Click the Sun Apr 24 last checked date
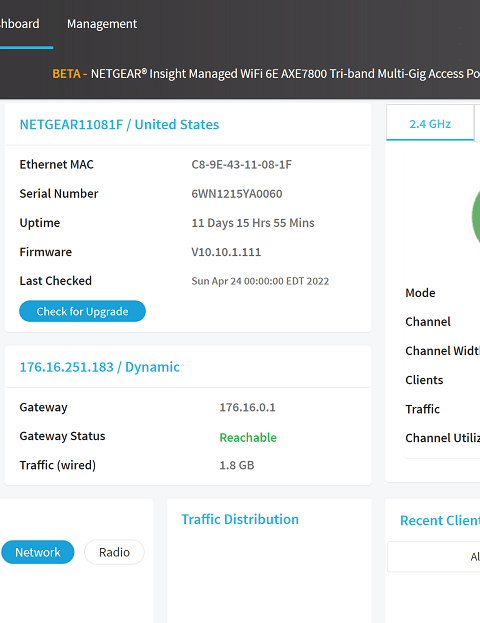The image size is (480, 623). click(x=260, y=281)
